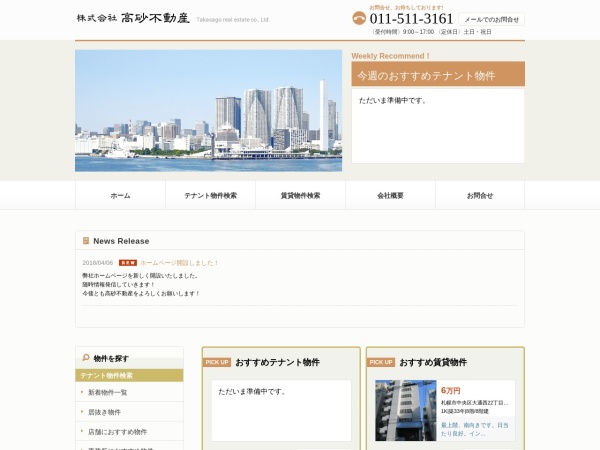Click the orange telephone icon
The width and height of the screenshot is (600, 450).
tap(359, 18)
